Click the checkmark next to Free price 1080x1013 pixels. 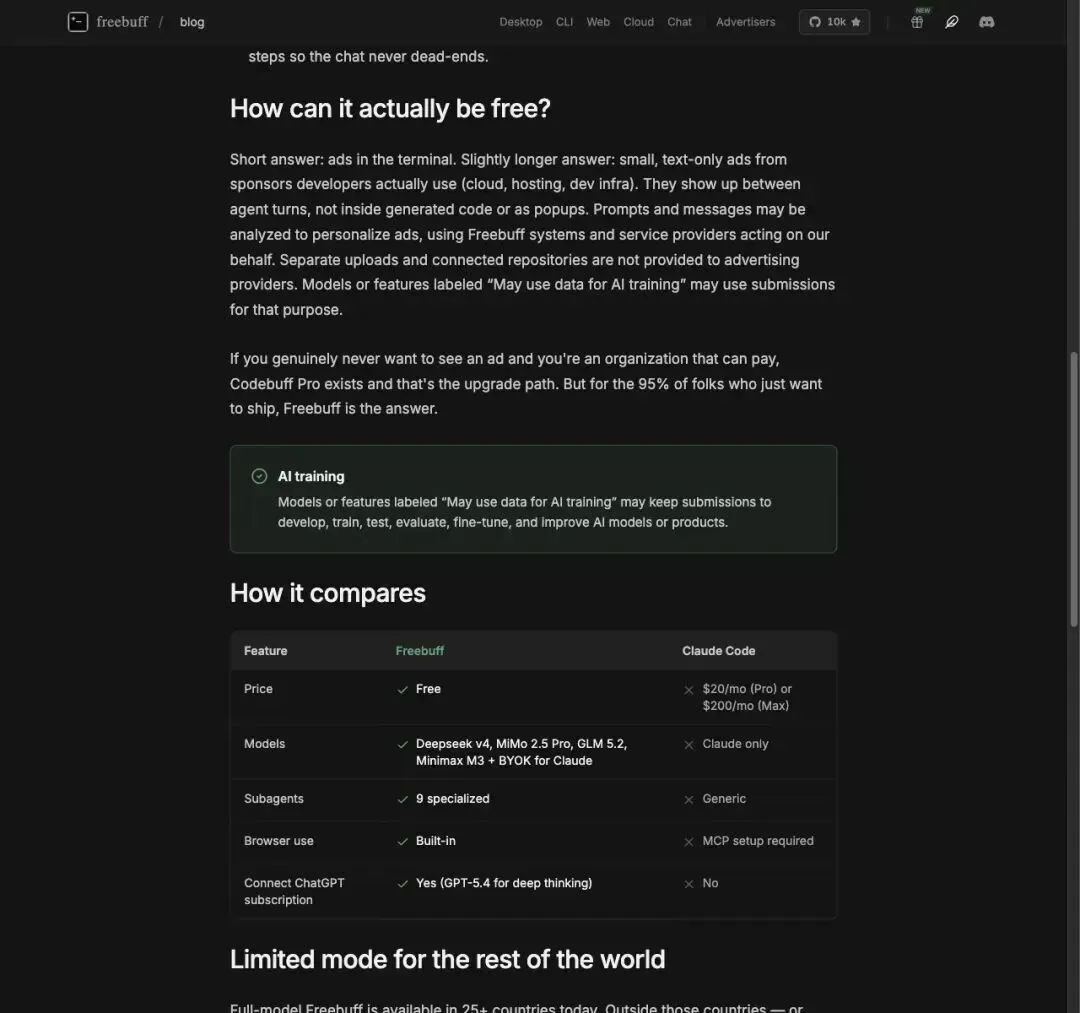point(403,689)
